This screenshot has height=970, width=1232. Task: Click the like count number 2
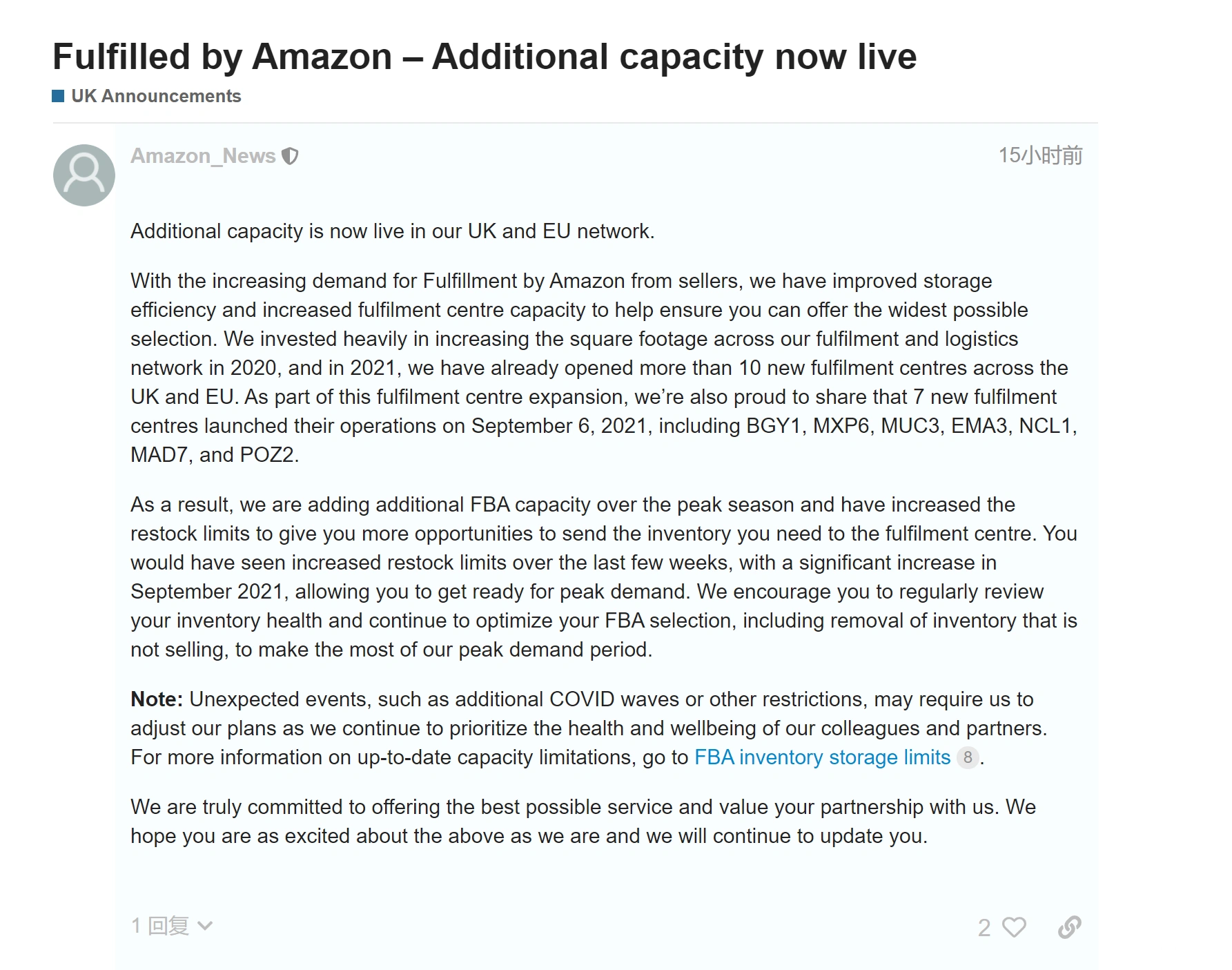(x=984, y=927)
